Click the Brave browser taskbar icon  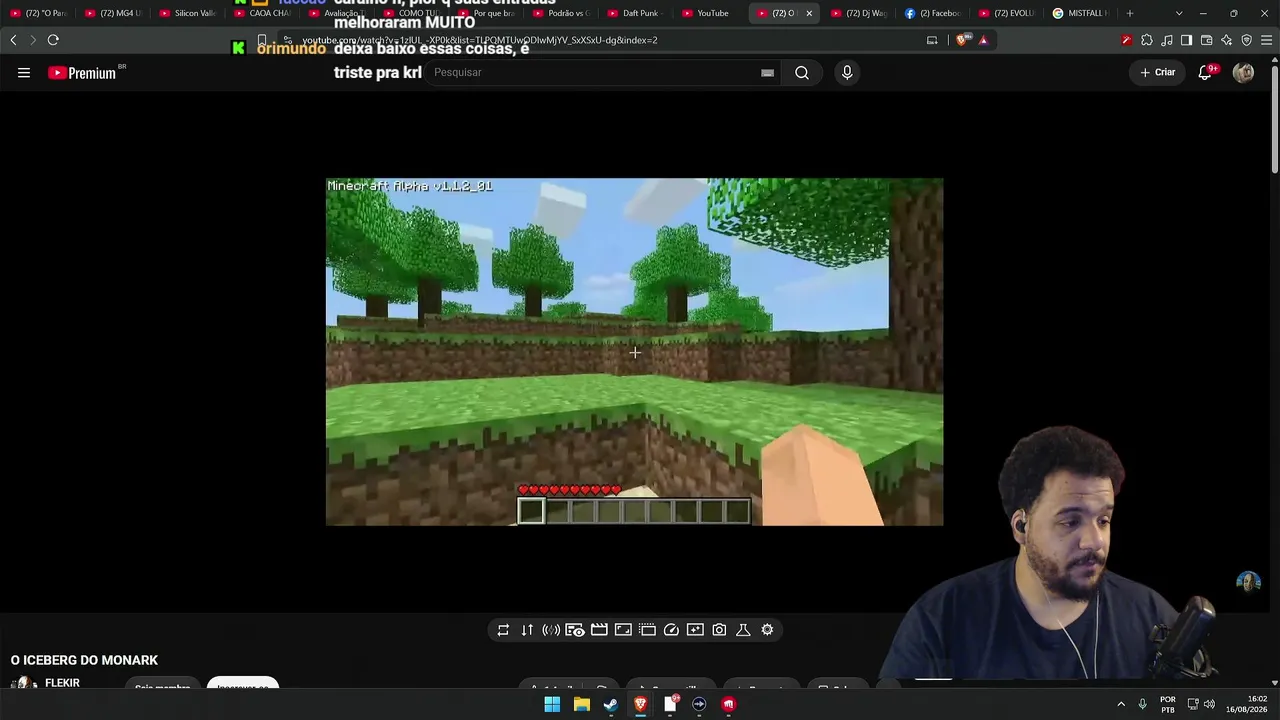click(x=640, y=704)
